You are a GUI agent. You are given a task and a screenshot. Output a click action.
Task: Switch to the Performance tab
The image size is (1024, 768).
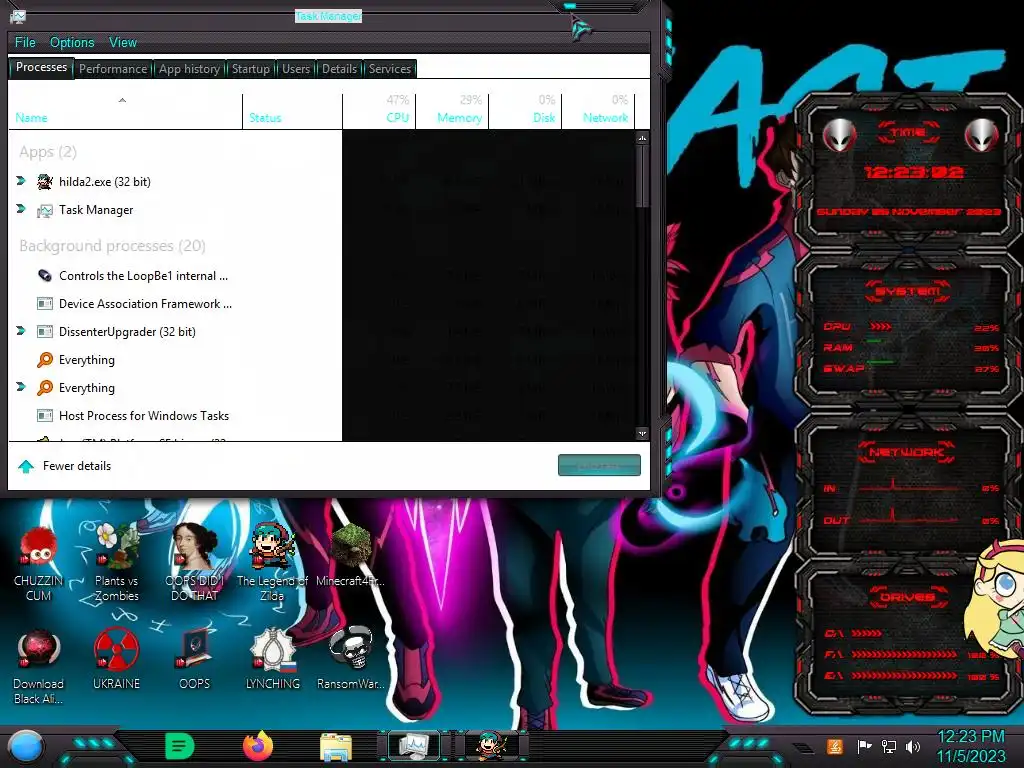(113, 69)
